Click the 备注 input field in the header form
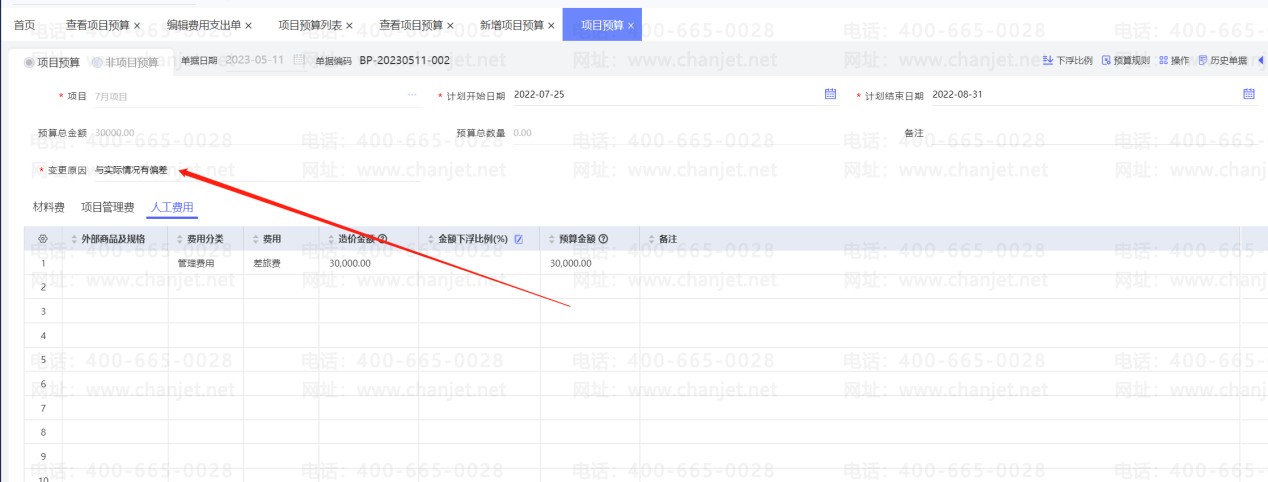The height and width of the screenshot is (482, 1268). coord(1093,132)
